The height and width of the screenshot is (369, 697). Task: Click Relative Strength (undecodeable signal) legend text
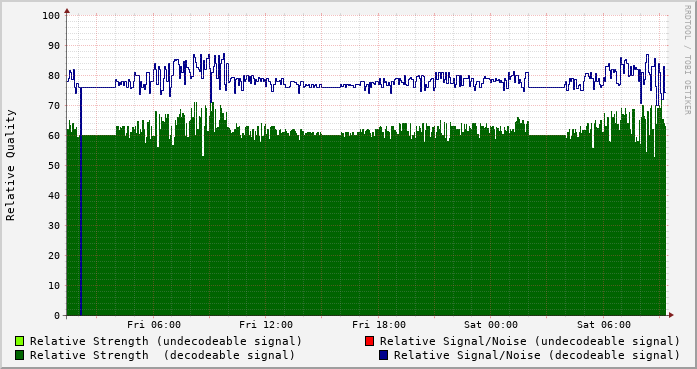tap(166, 341)
